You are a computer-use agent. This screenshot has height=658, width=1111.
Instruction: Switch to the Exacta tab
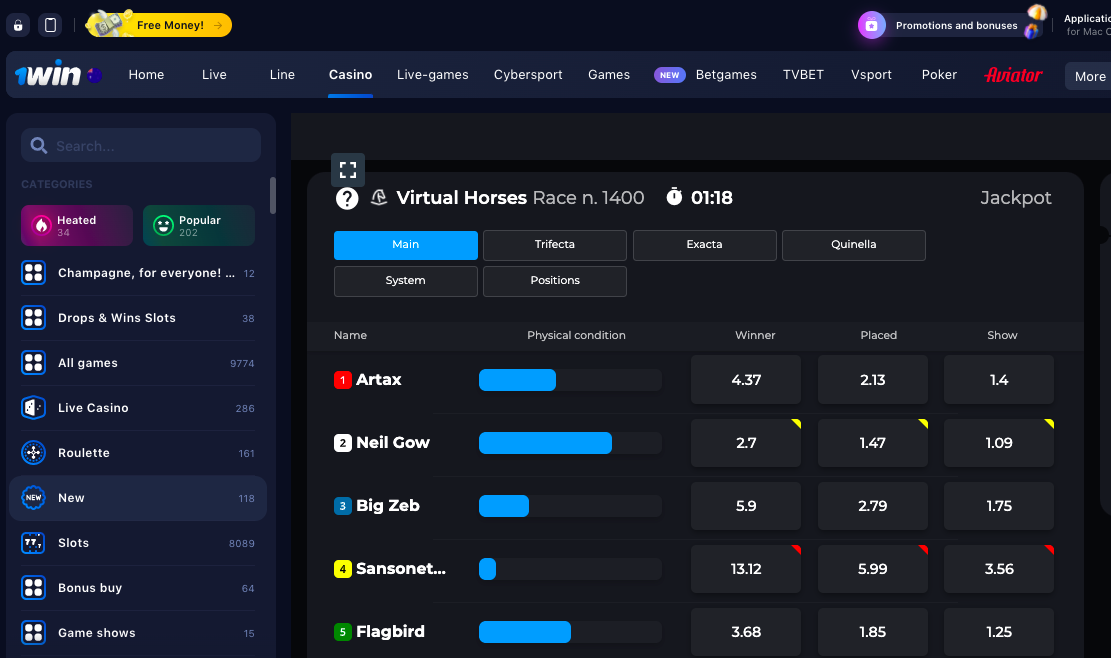click(x=704, y=245)
